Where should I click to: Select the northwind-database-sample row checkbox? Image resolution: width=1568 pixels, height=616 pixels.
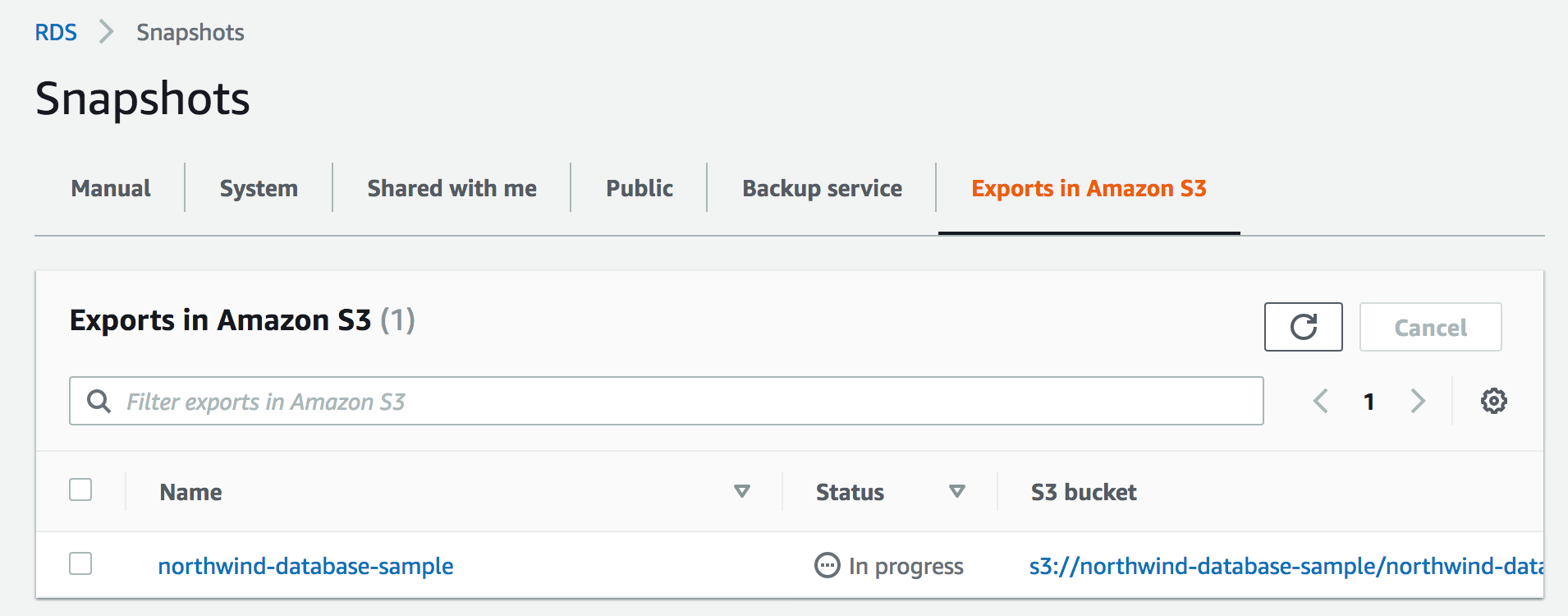click(80, 563)
